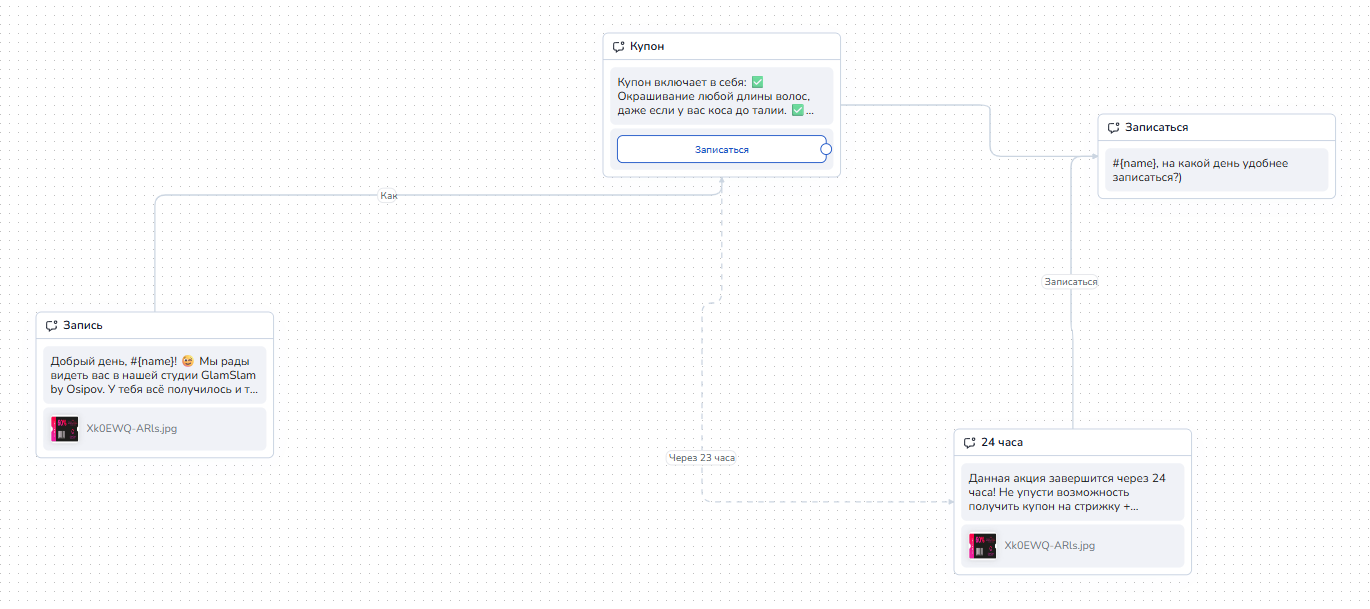Click the message icon in Купон header

619,47
